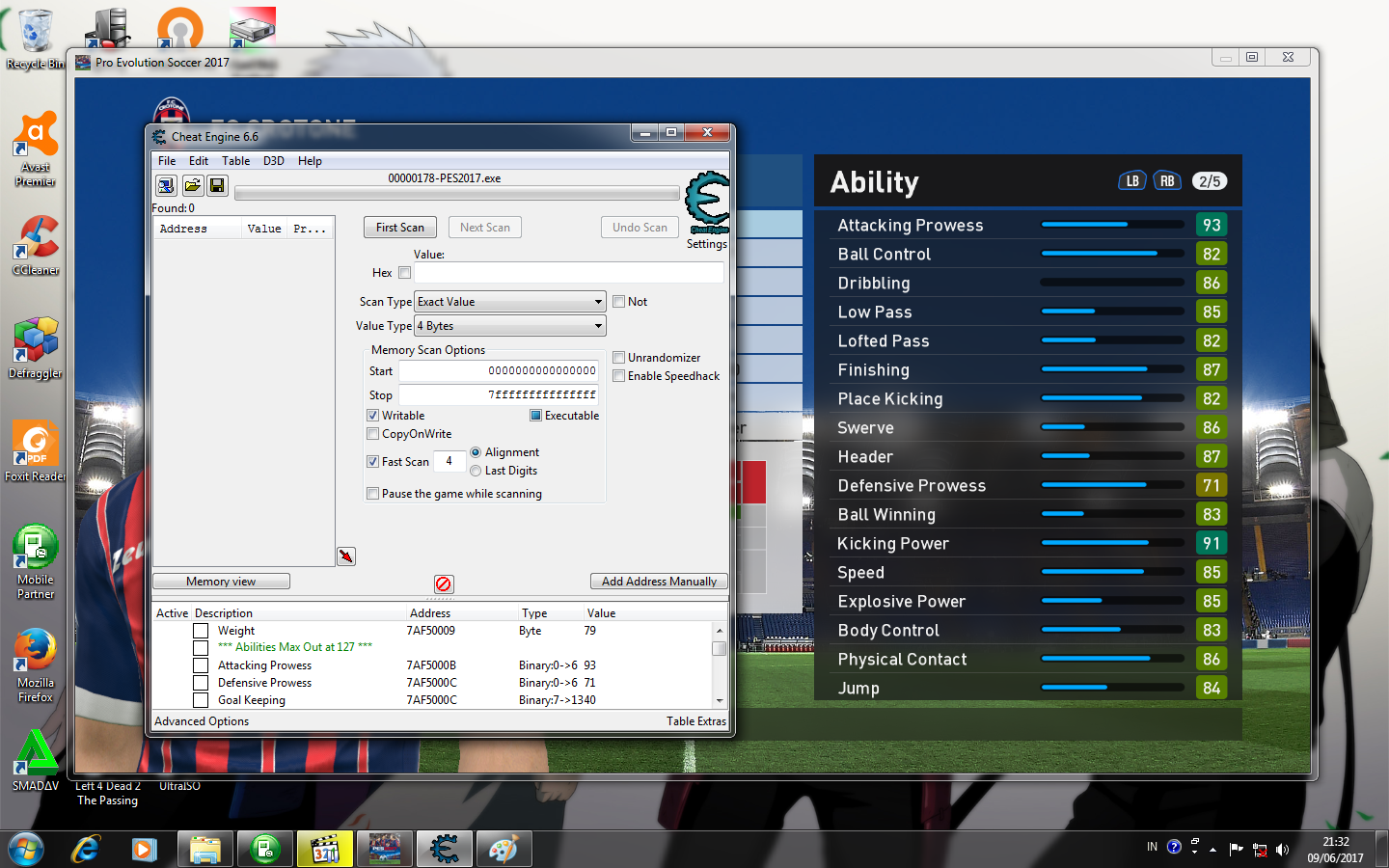Viewport: 1389px width, 868px height.
Task: Click the Next Scan button
Action: click(485, 228)
